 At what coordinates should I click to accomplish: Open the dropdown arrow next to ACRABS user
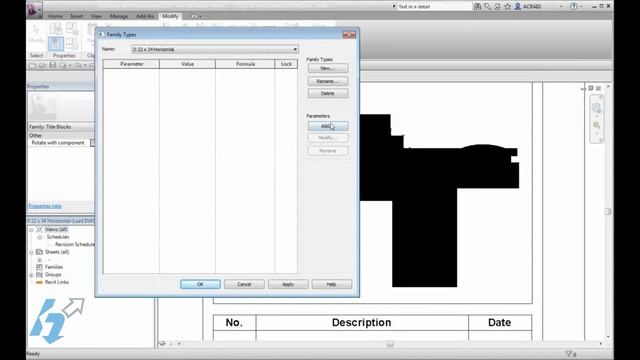561,7
